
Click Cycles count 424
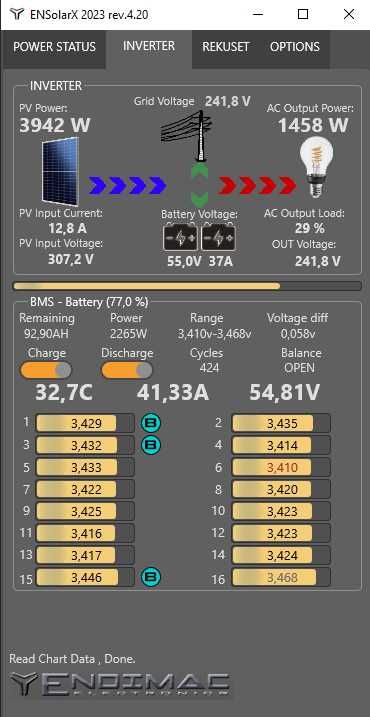(209, 368)
